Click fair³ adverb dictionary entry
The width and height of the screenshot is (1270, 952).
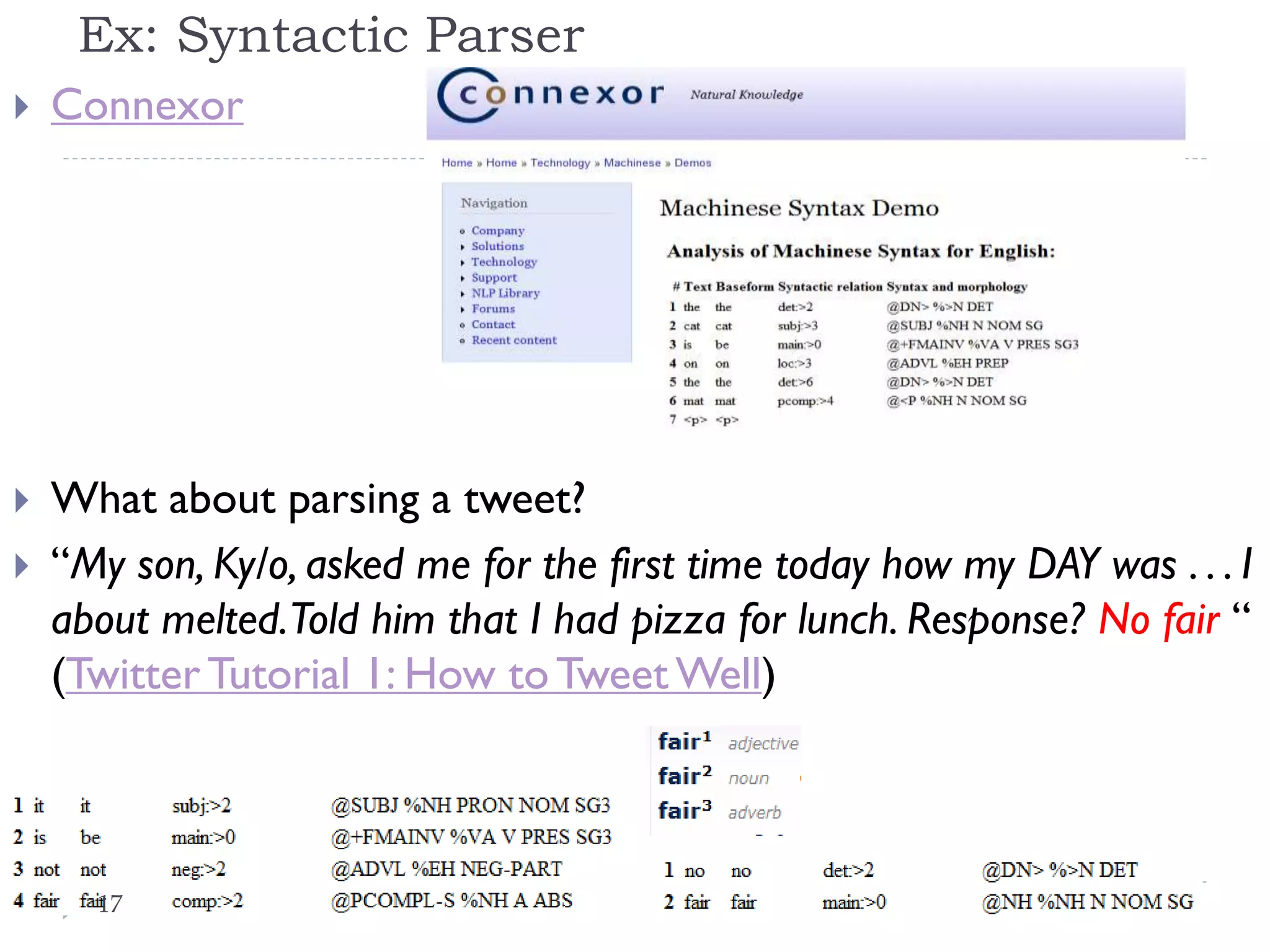(x=720, y=811)
